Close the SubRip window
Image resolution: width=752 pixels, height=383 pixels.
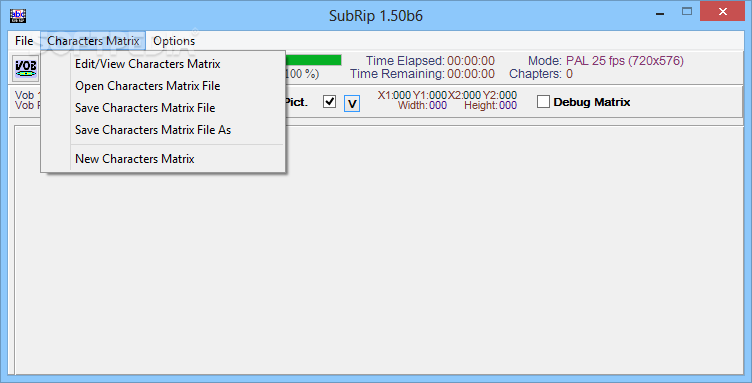tap(722, 12)
